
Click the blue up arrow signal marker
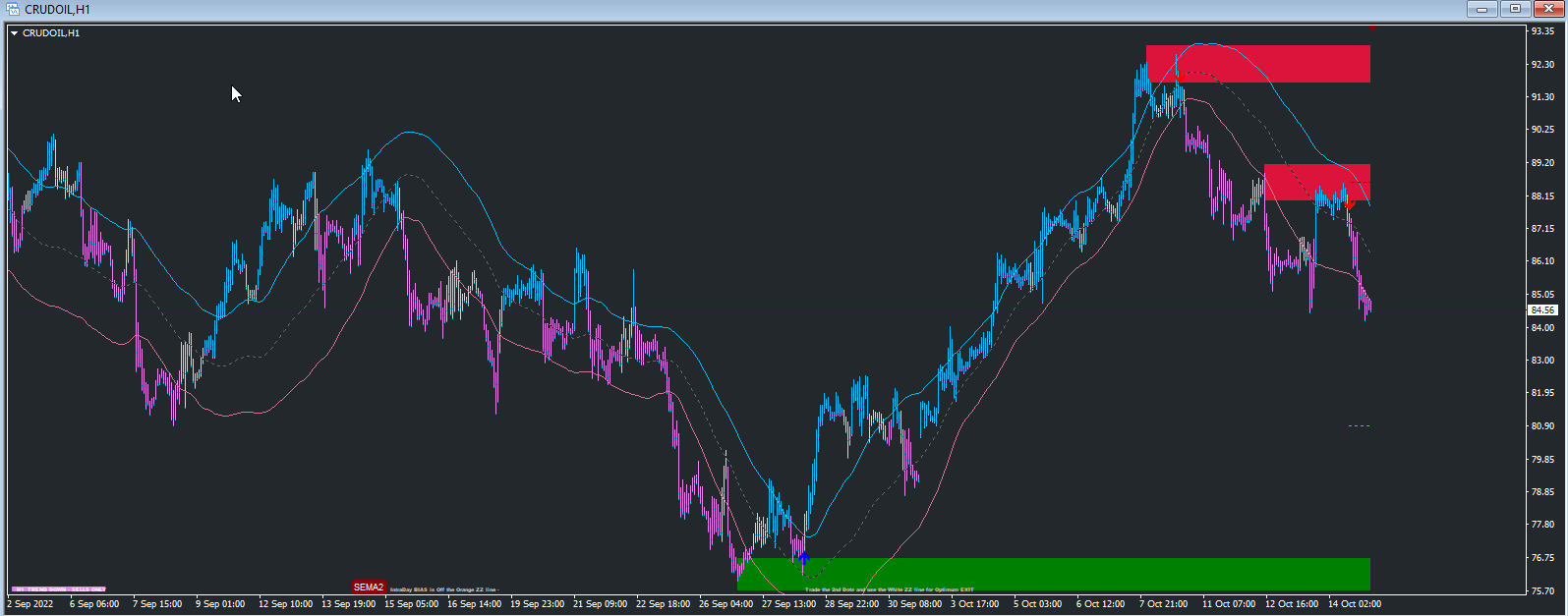pyautogui.click(x=803, y=557)
